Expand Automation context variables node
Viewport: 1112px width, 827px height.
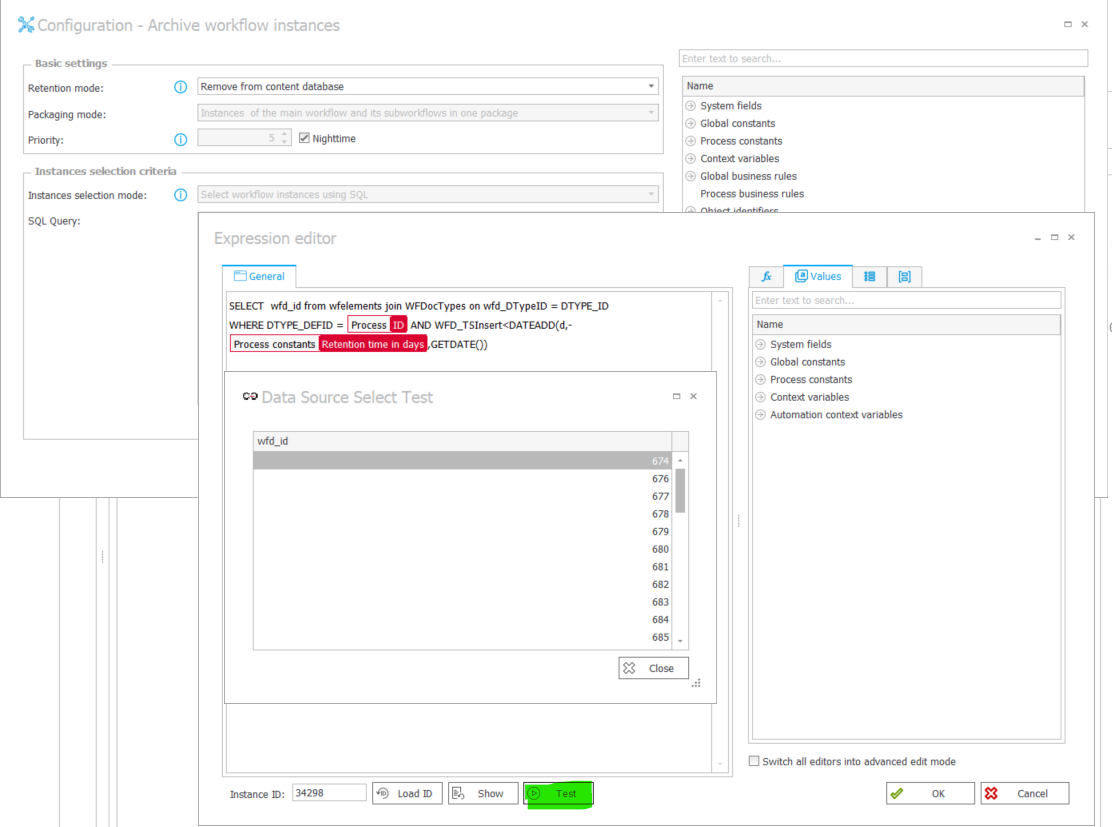[761, 415]
